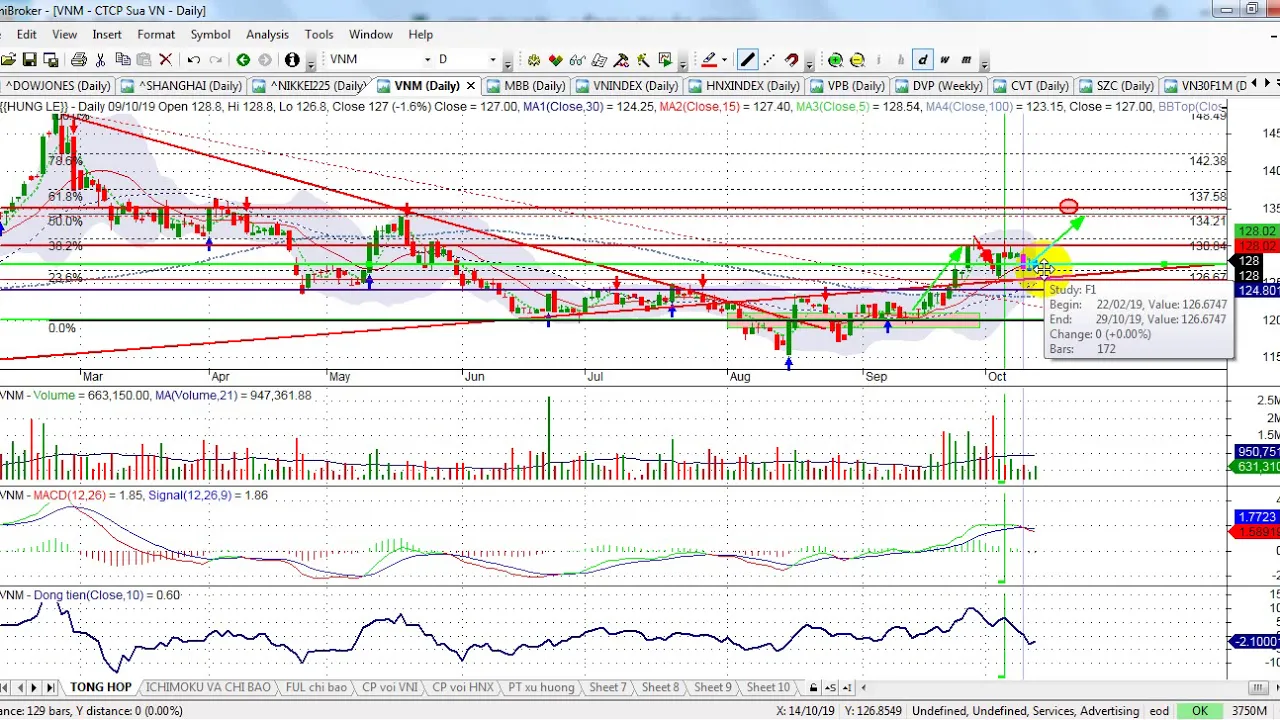Image resolution: width=1280 pixels, height=720 pixels.
Task: Click the green-arrow run icon in the toolbar
Action: coord(666,60)
